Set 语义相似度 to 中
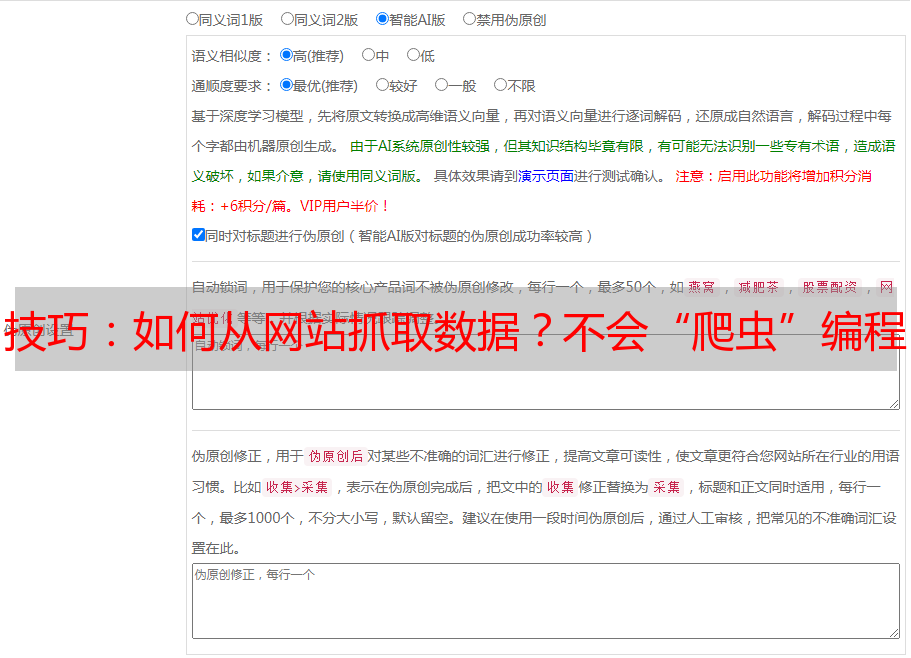 pos(368,55)
